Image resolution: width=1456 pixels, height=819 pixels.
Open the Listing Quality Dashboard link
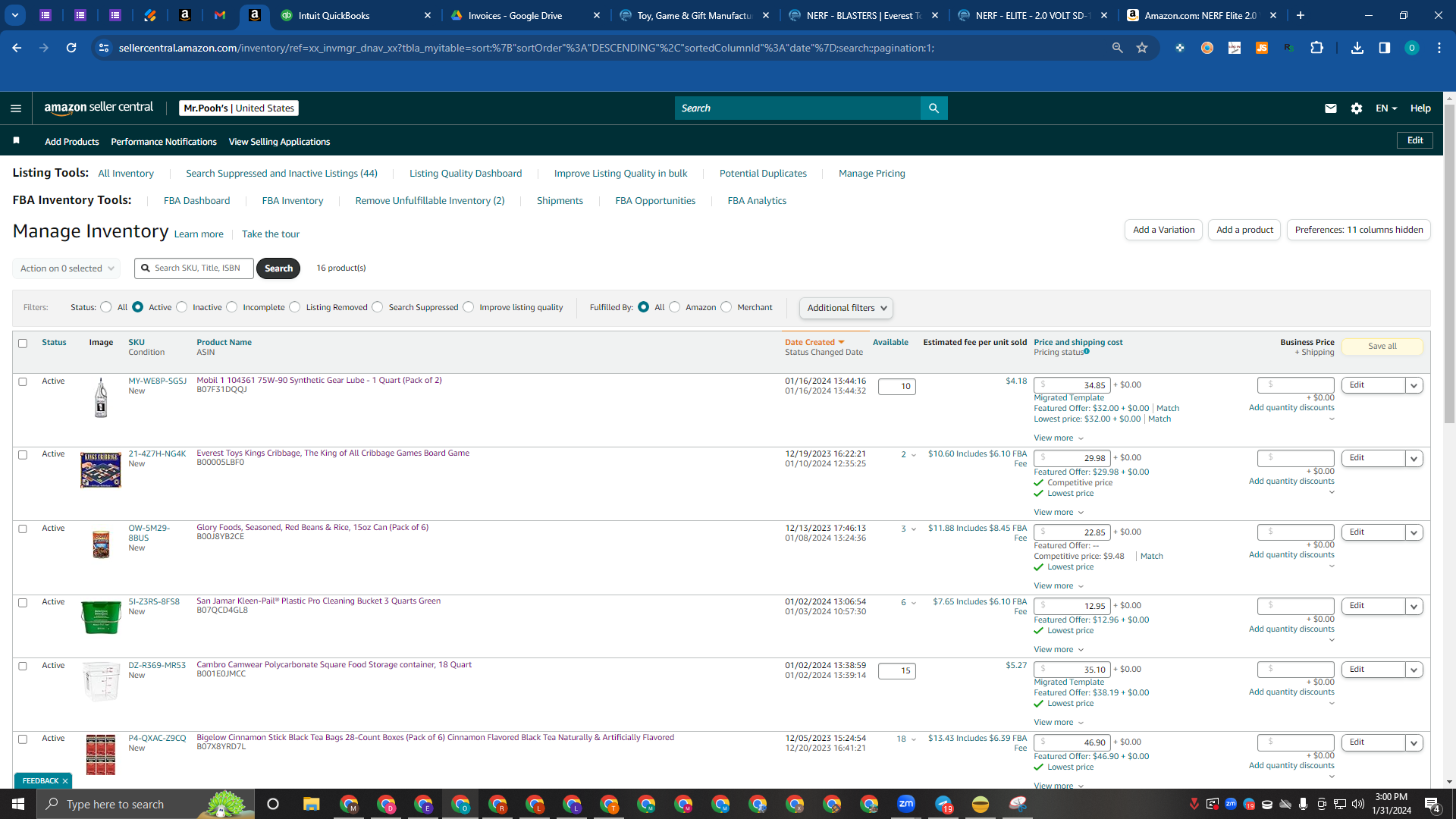point(466,174)
